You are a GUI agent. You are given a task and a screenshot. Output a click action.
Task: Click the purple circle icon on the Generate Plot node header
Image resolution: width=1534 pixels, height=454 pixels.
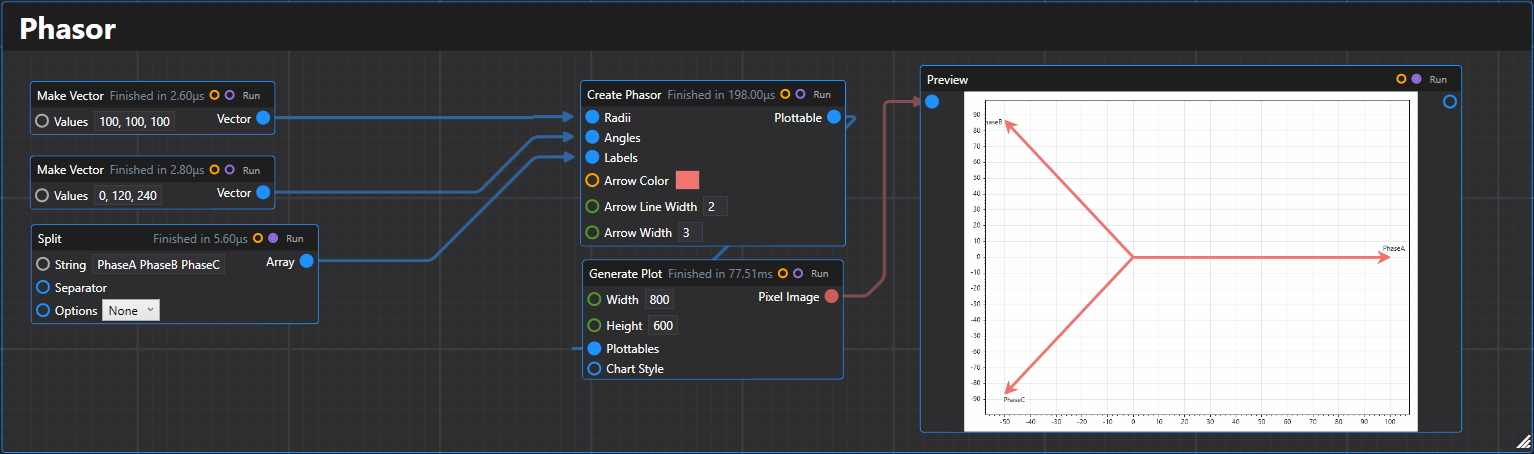pyautogui.click(x=798, y=273)
